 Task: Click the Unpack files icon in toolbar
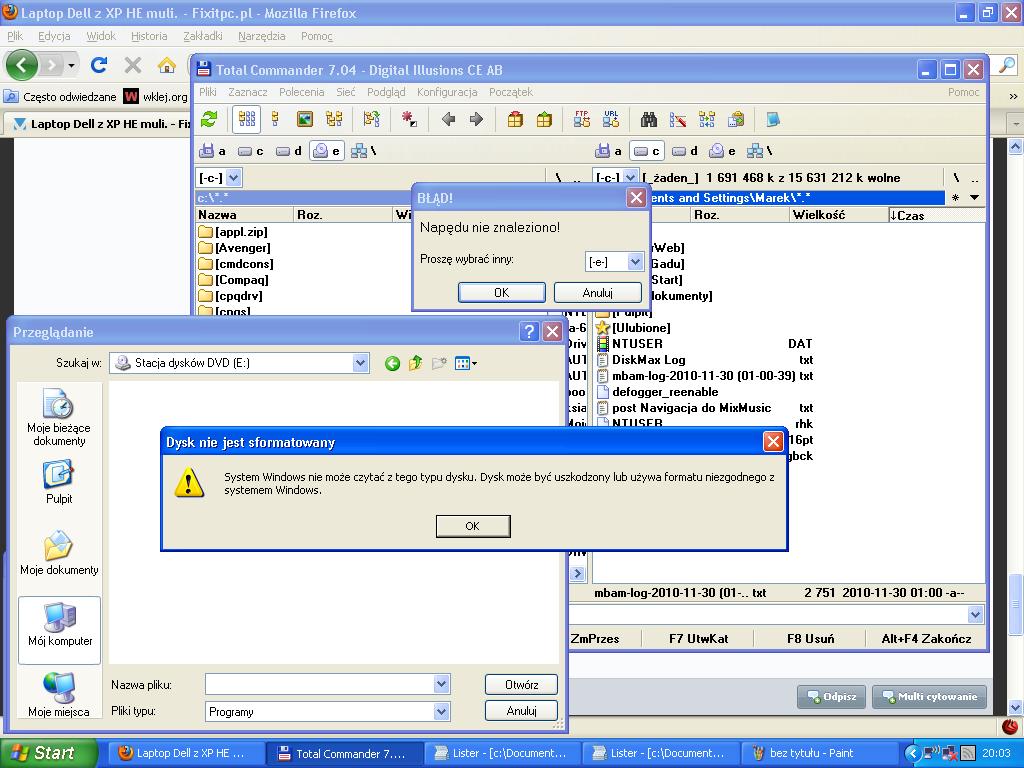click(544, 120)
